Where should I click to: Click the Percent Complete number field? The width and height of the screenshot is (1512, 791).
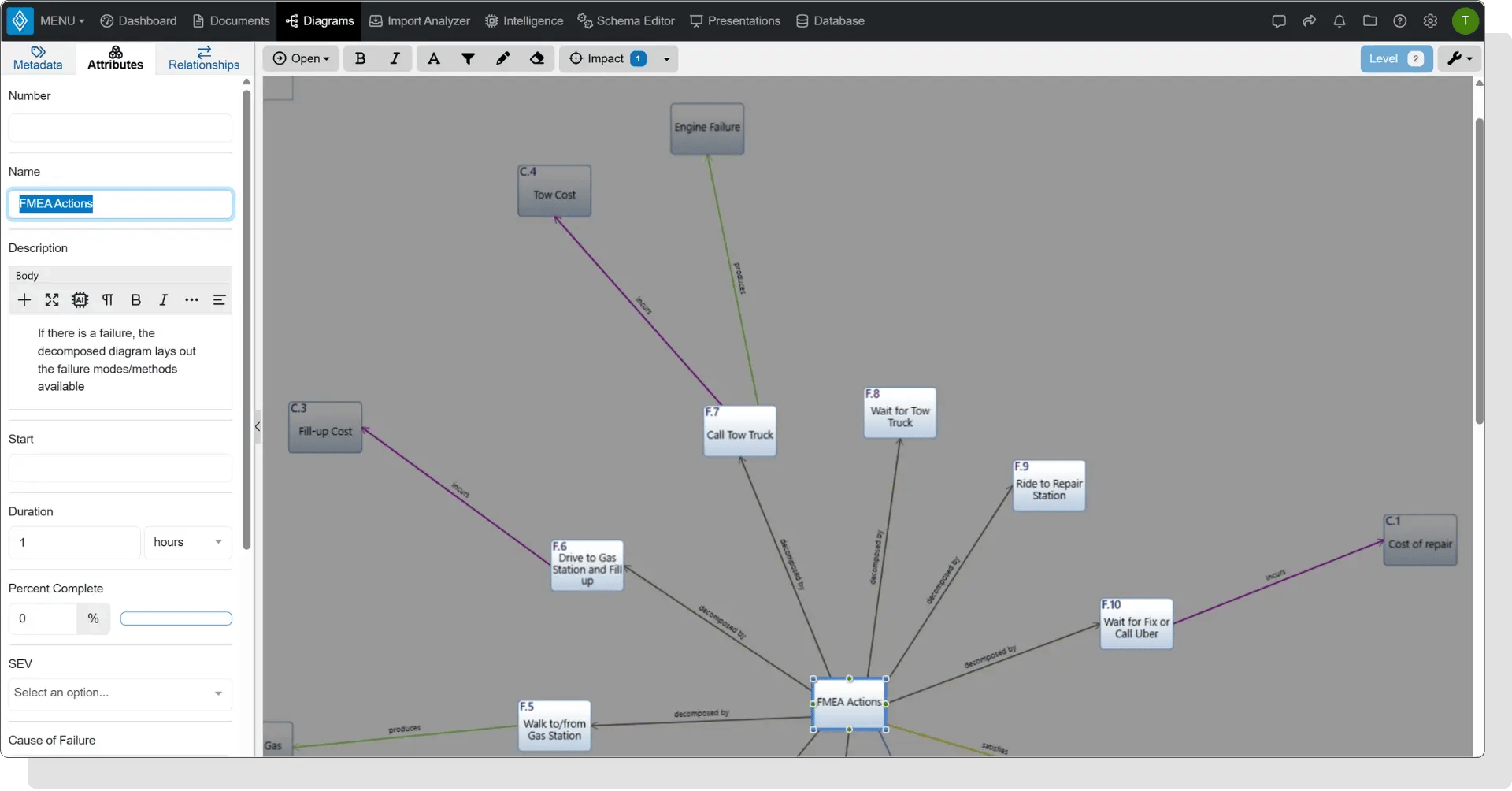pos(43,619)
